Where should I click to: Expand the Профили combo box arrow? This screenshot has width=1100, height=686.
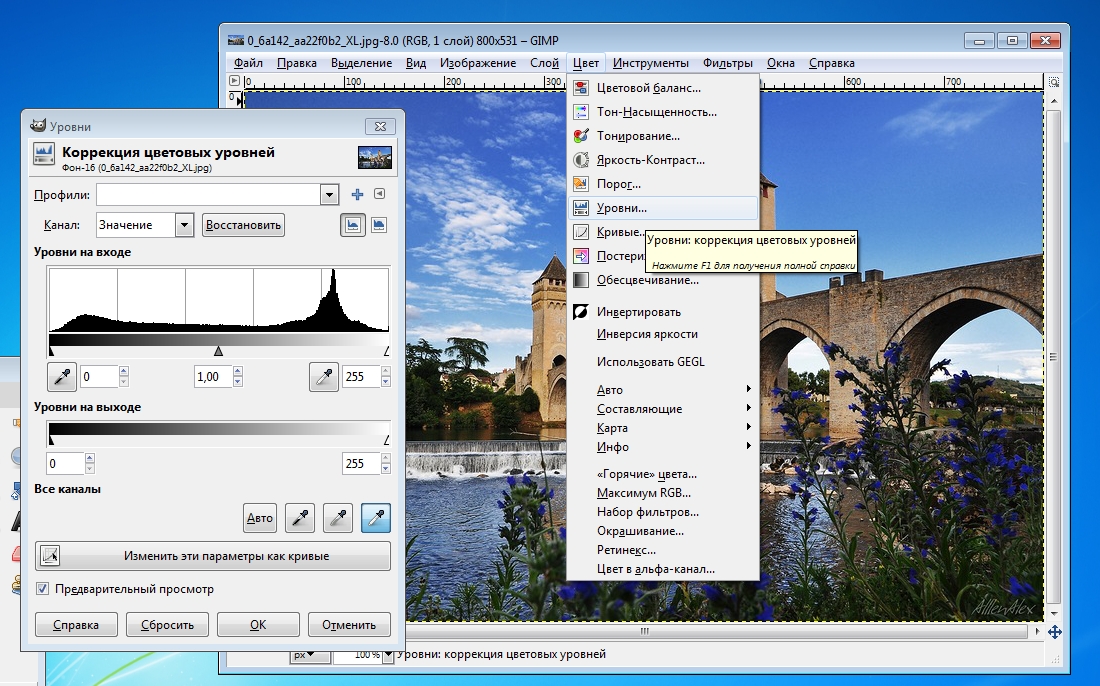click(329, 194)
